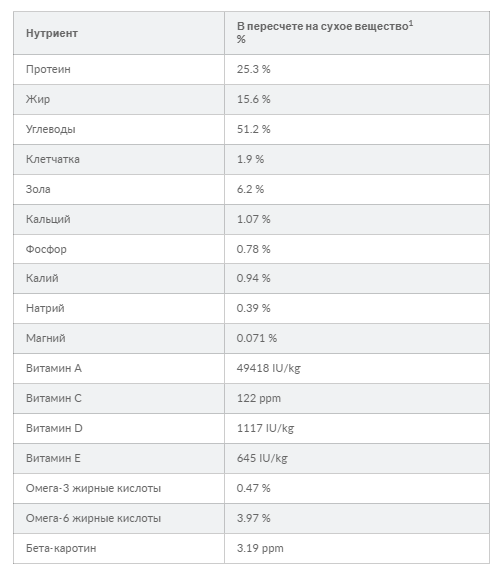The height and width of the screenshot is (573, 501).
Task: Click the 1.07 % Кальций value
Action: point(253,219)
